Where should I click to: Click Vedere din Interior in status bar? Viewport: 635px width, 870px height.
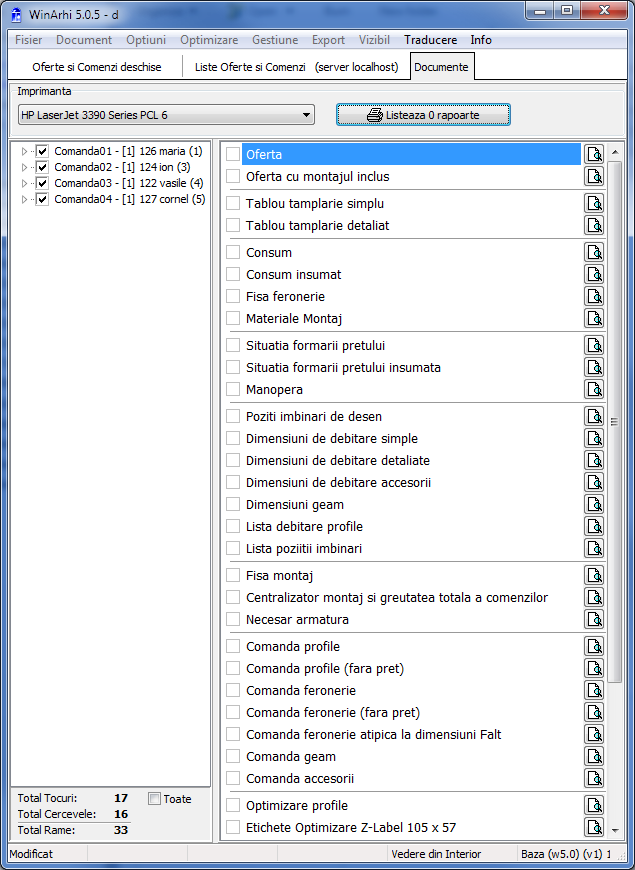tap(436, 854)
